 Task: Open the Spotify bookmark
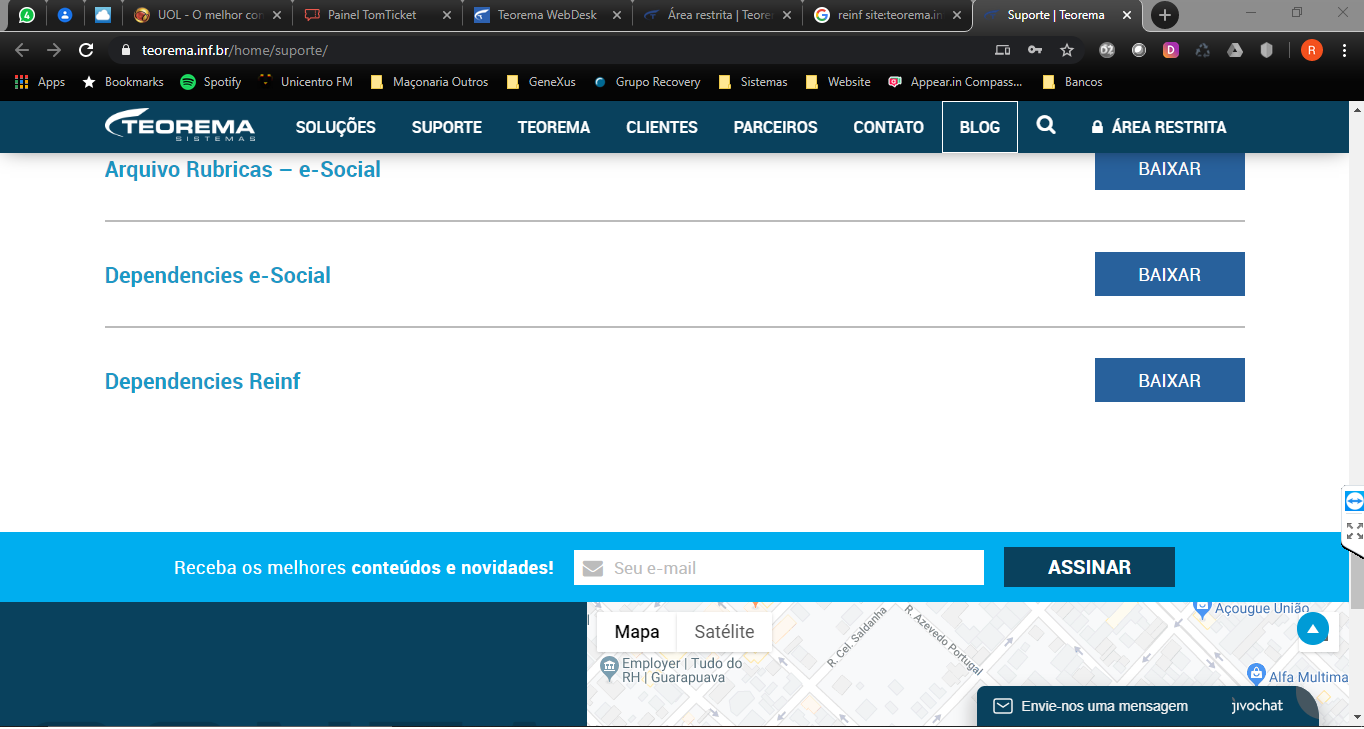211,82
